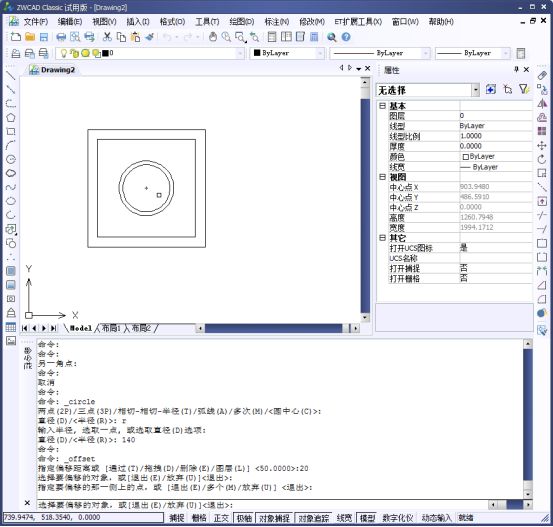
Task: Collapse the 基本 properties section
Action: click(382, 105)
